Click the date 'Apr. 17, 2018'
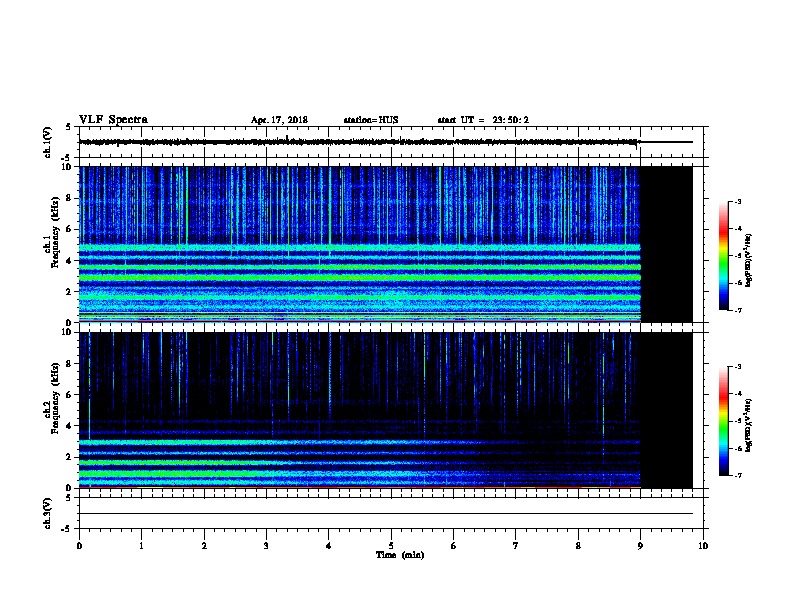Image resolution: width=792 pixels, height=612 pixels. point(279,120)
